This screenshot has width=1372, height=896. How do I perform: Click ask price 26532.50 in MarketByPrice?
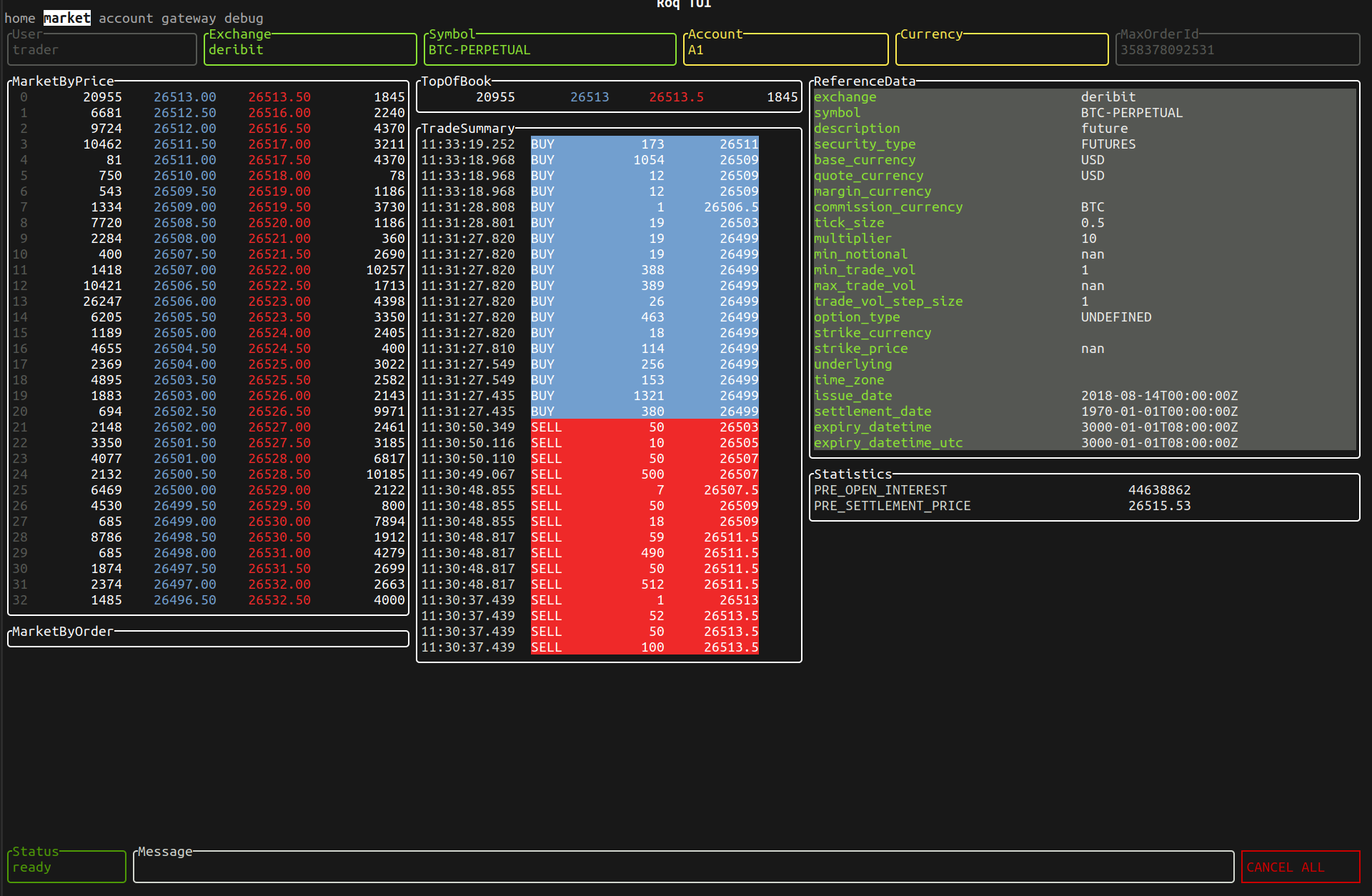click(279, 599)
